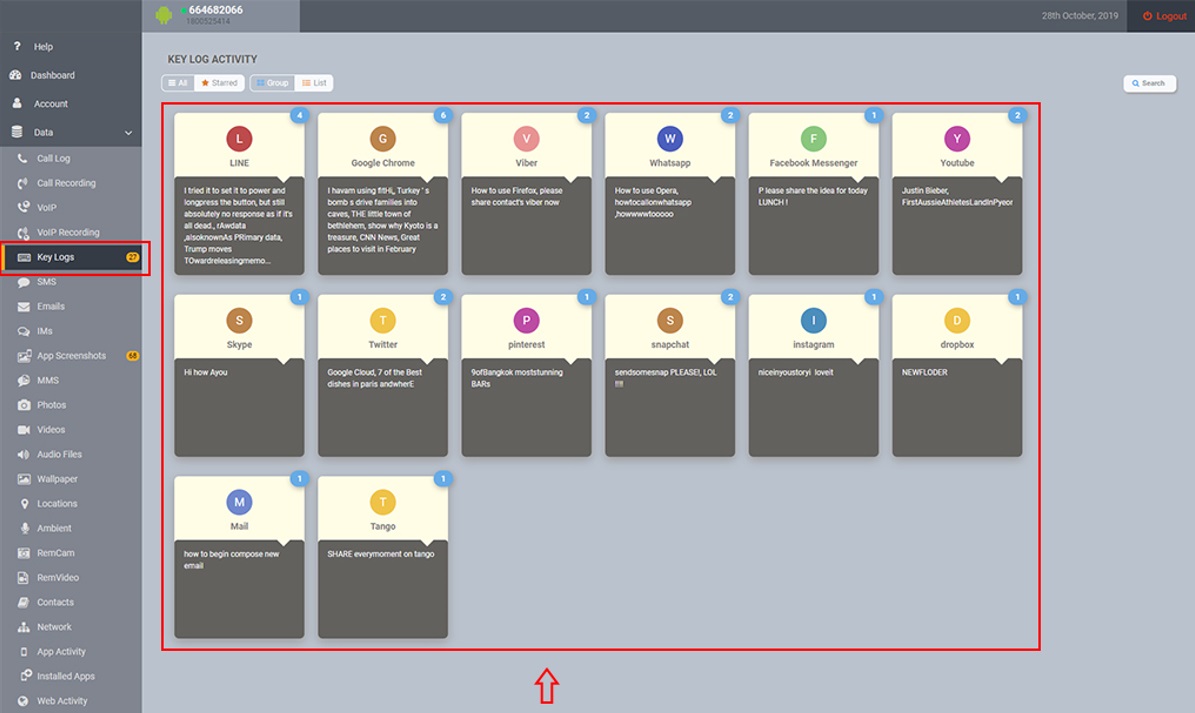Viewport: 1195px width, 713px height.
Task: Click the Photos camera icon in sidebar
Action: click(23, 405)
